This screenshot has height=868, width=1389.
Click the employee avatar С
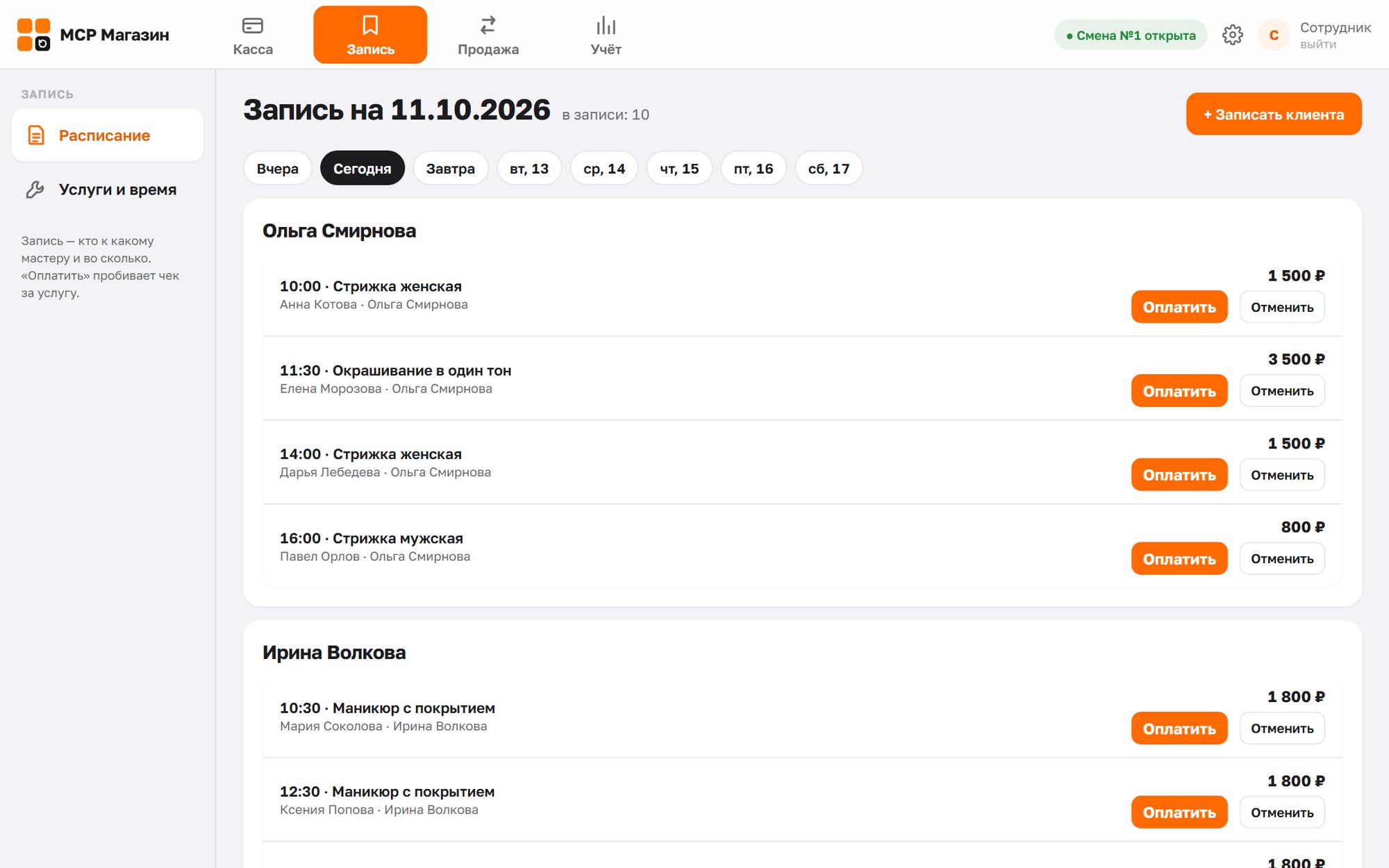(x=1274, y=35)
